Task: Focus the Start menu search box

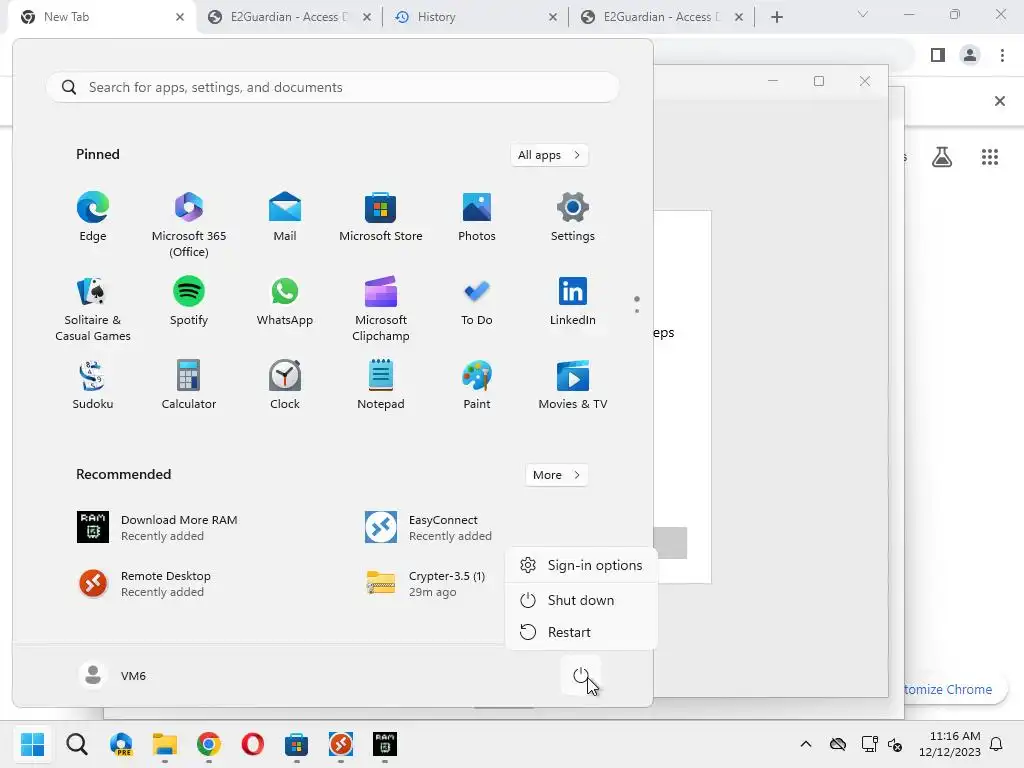Action: click(332, 87)
